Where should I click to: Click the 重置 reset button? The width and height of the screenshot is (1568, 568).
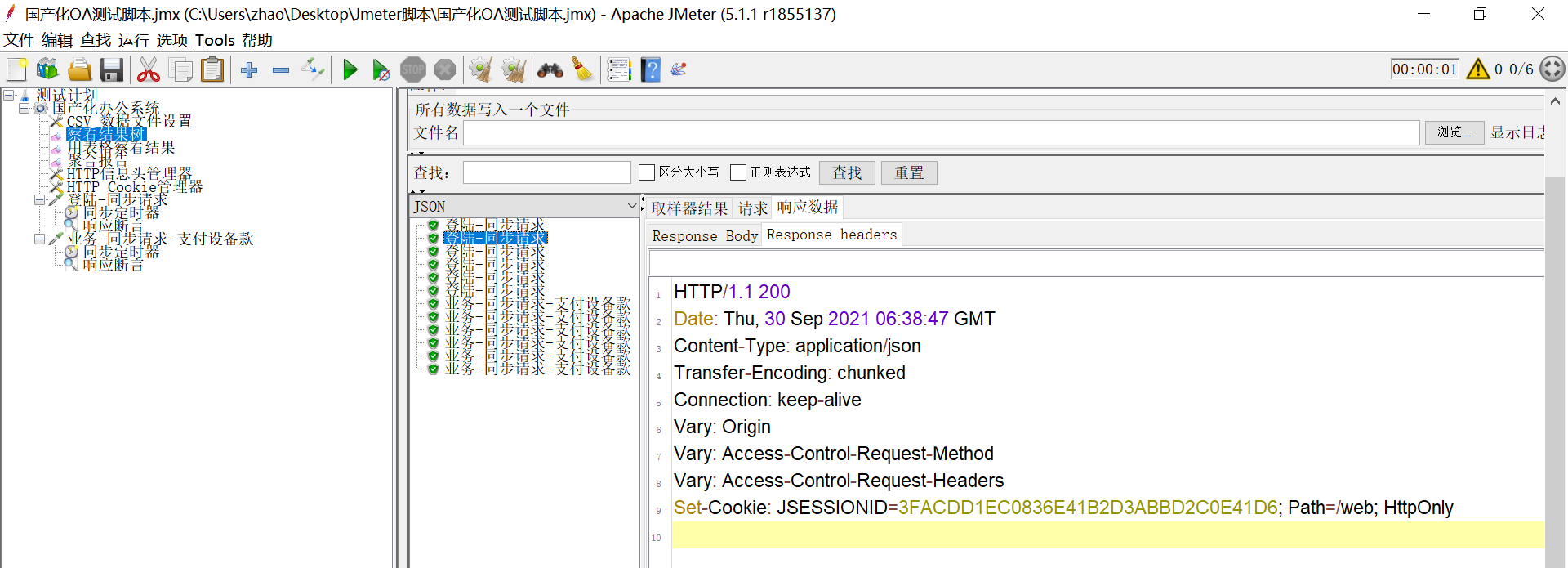pyautogui.click(x=909, y=172)
